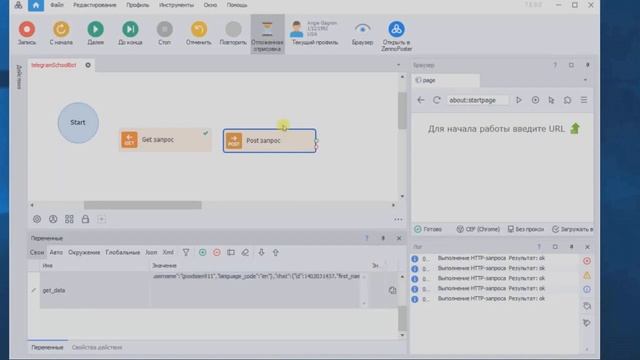Click the Запись record button
Screen dimensions: 640x360
pos(27,33)
